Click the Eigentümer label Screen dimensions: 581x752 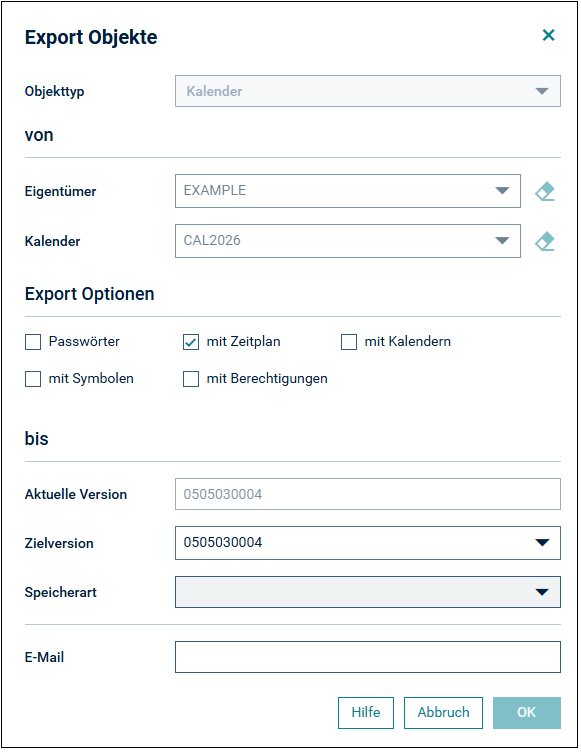point(60,192)
